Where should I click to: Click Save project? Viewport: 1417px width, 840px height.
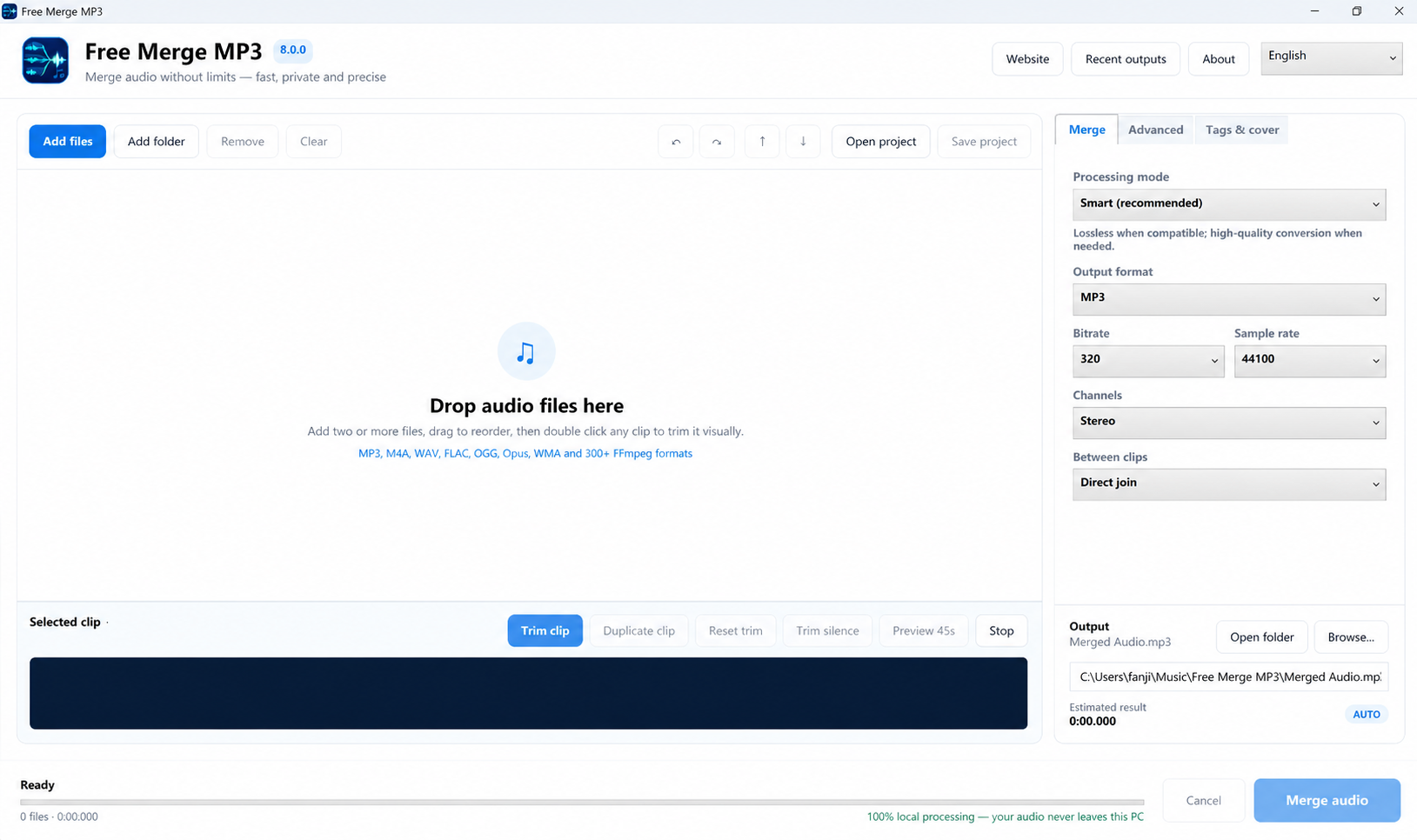[x=984, y=142]
